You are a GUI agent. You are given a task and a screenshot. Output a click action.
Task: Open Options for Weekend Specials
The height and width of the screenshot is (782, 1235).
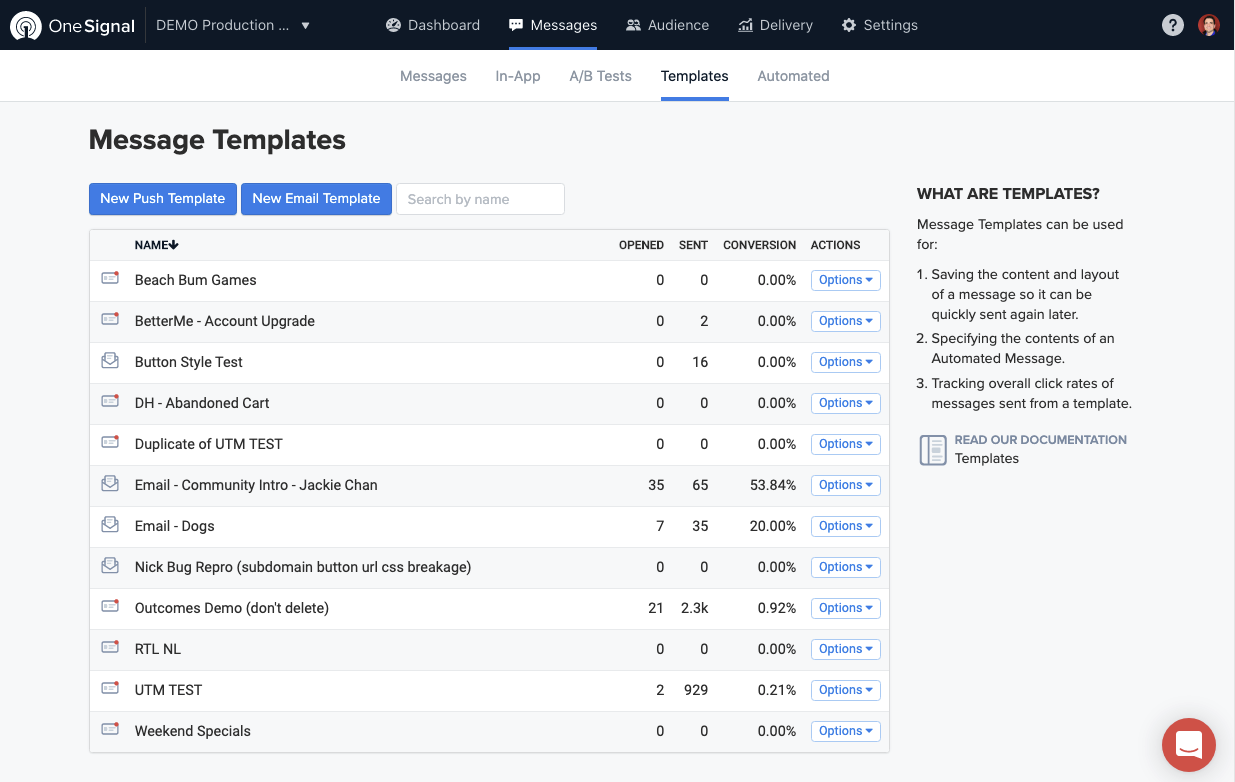click(845, 731)
